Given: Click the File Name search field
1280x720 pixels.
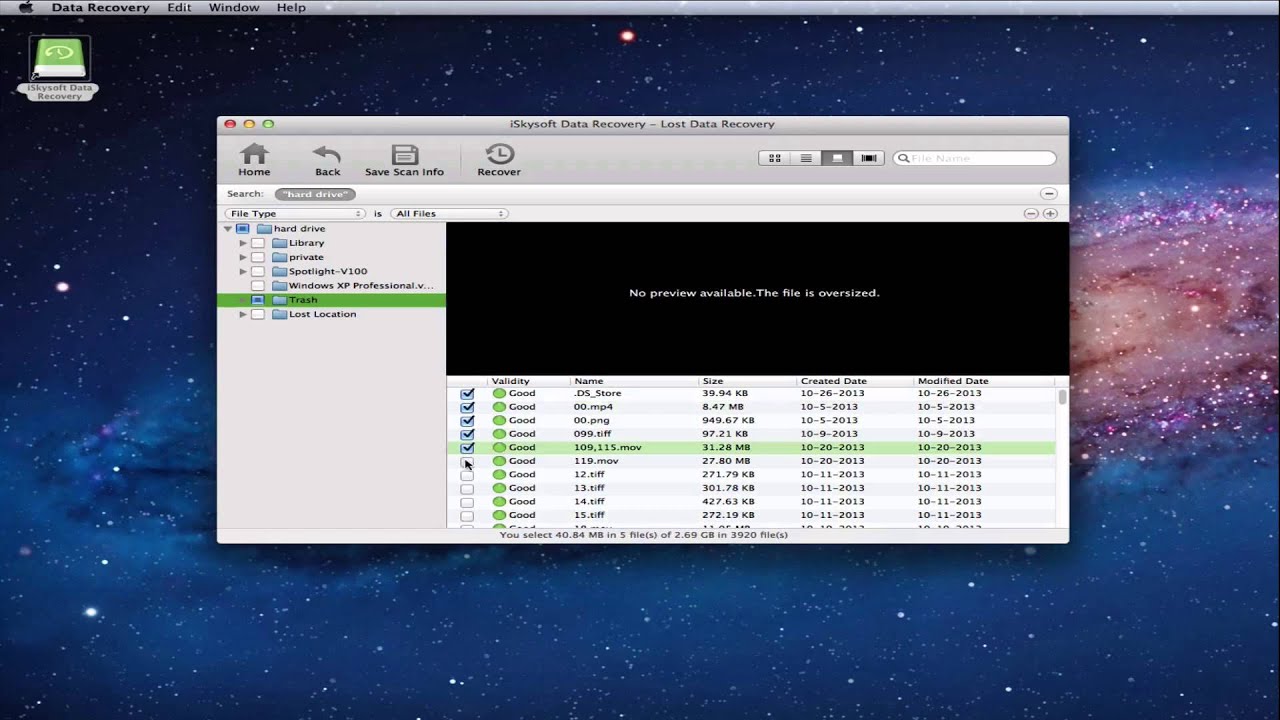Looking at the screenshot, I should [x=975, y=158].
